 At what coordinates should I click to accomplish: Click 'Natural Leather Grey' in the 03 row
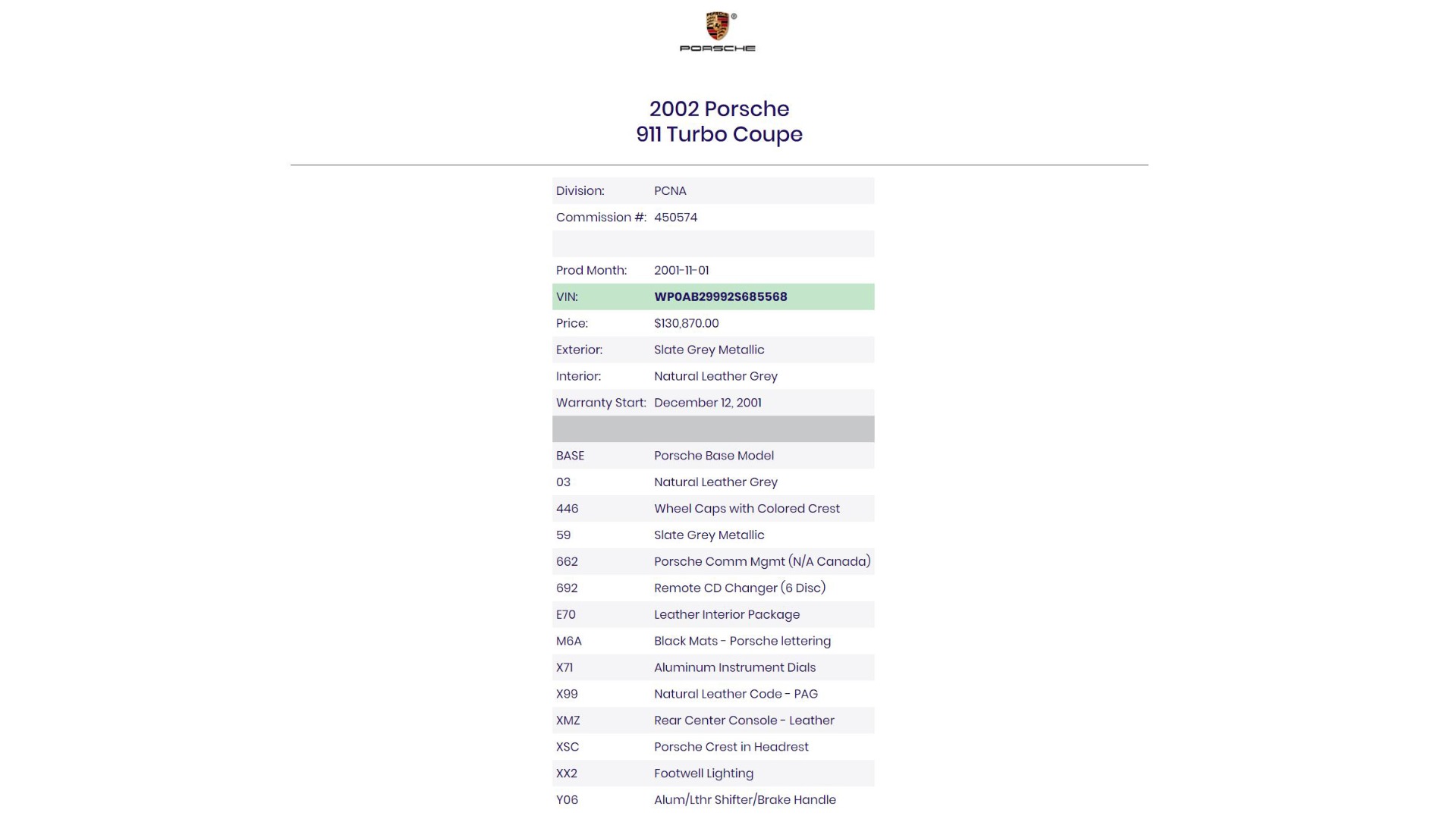coord(715,482)
